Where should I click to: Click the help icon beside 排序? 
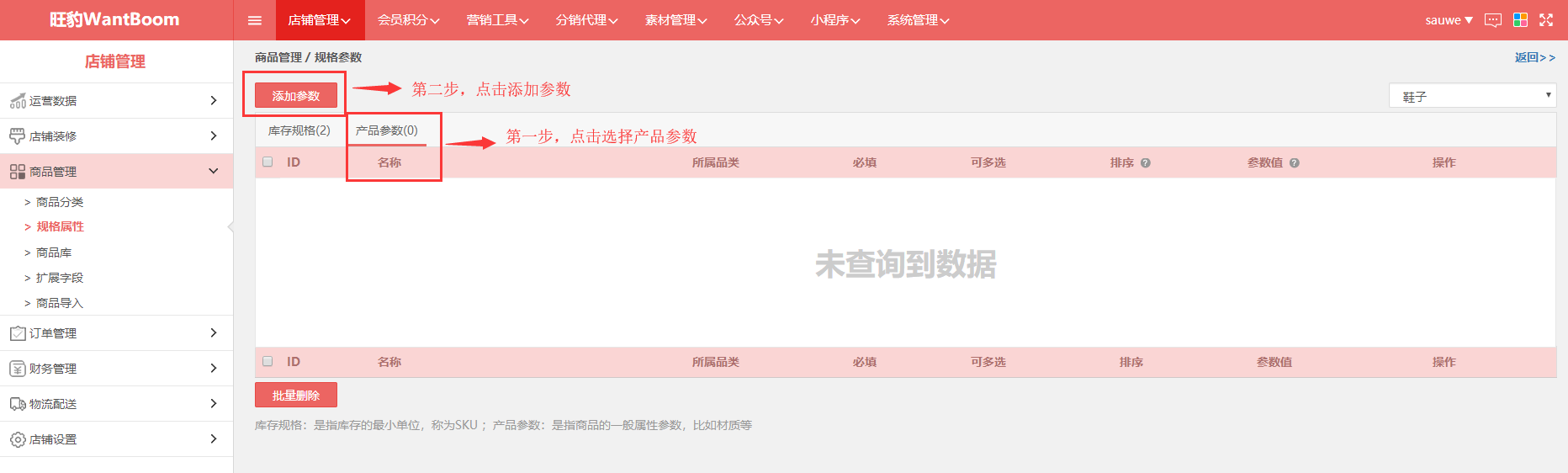pos(1146,163)
